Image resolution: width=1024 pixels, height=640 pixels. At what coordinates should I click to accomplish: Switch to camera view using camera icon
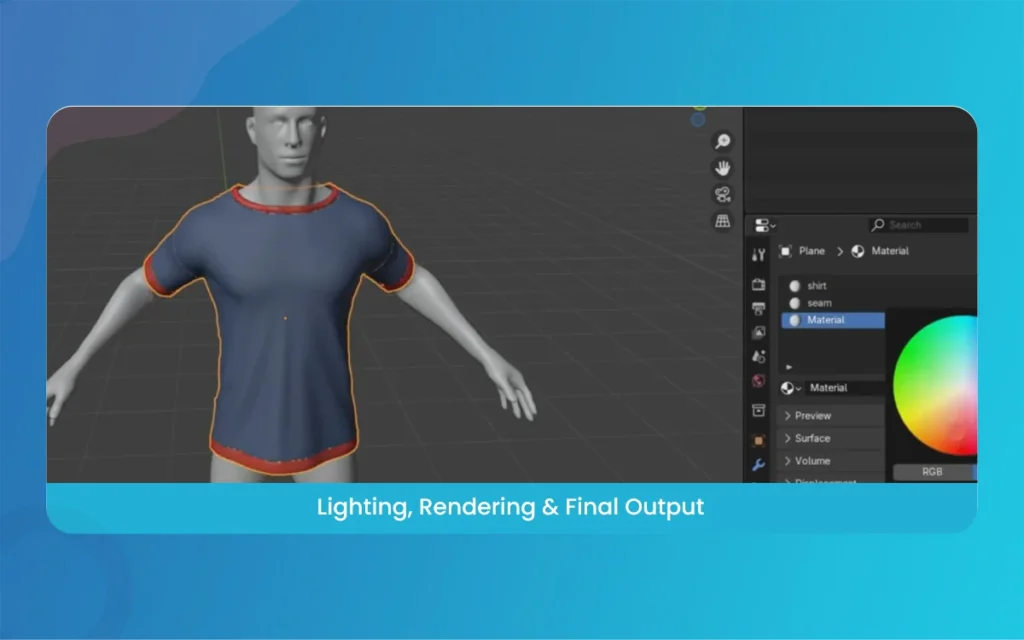click(723, 194)
